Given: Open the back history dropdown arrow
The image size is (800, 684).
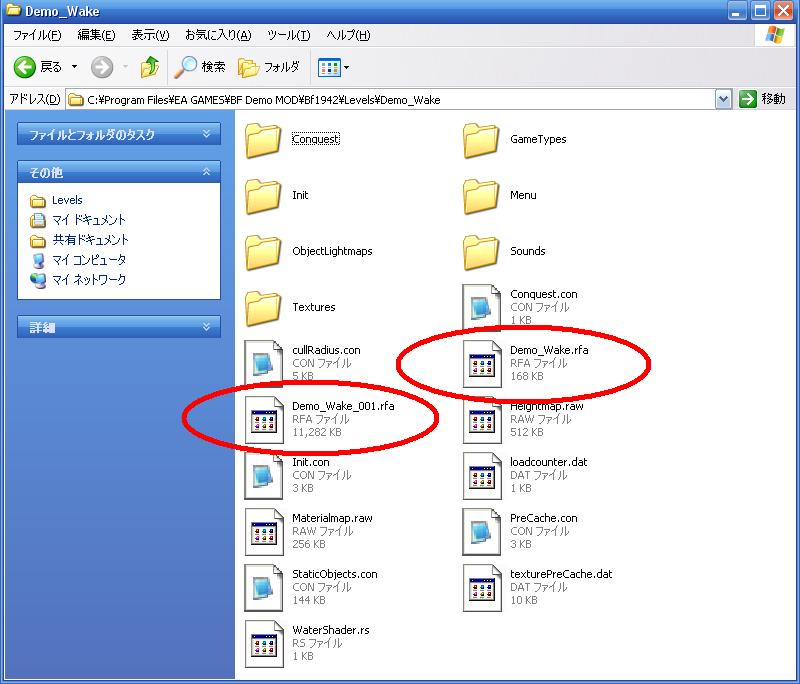Looking at the screenshot, I should point(74,67).
